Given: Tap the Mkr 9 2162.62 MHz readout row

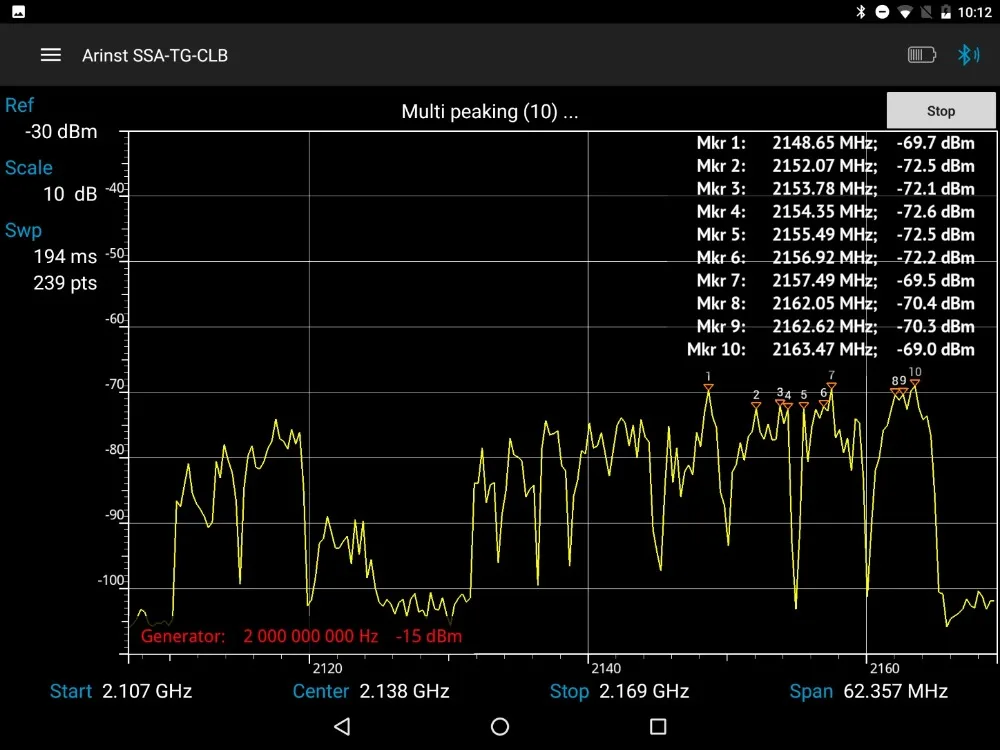Looking at the screenshot, I should 835,327.
